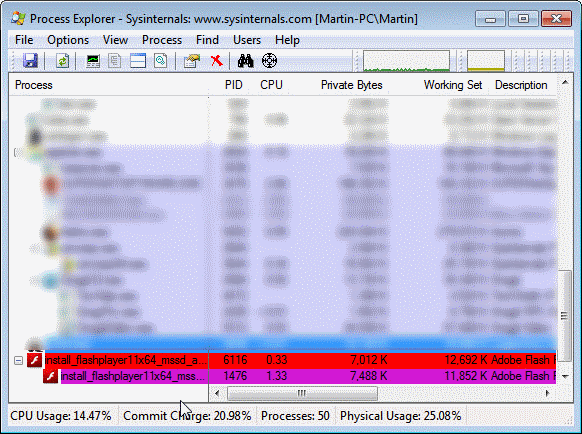The height and width of the screenshot is (434, 582).
Task: Sort by the Working Set column header
Action: pos(453,85)
